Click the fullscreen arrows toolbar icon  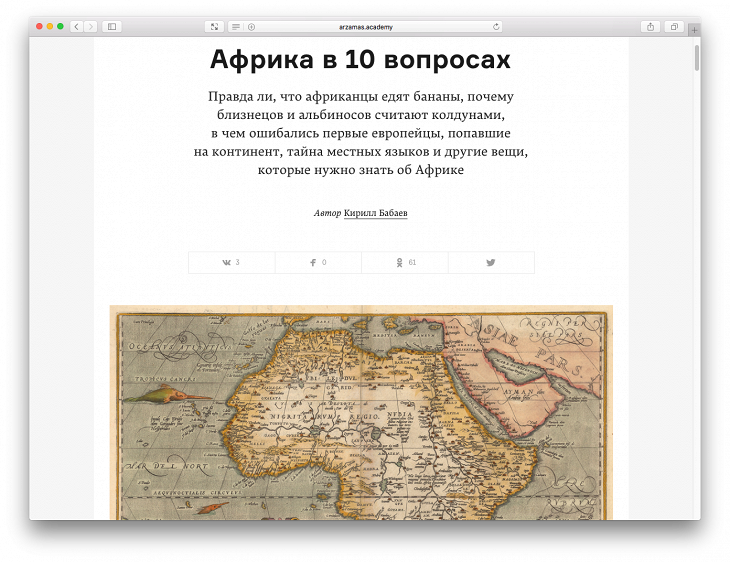coord(214,27)
